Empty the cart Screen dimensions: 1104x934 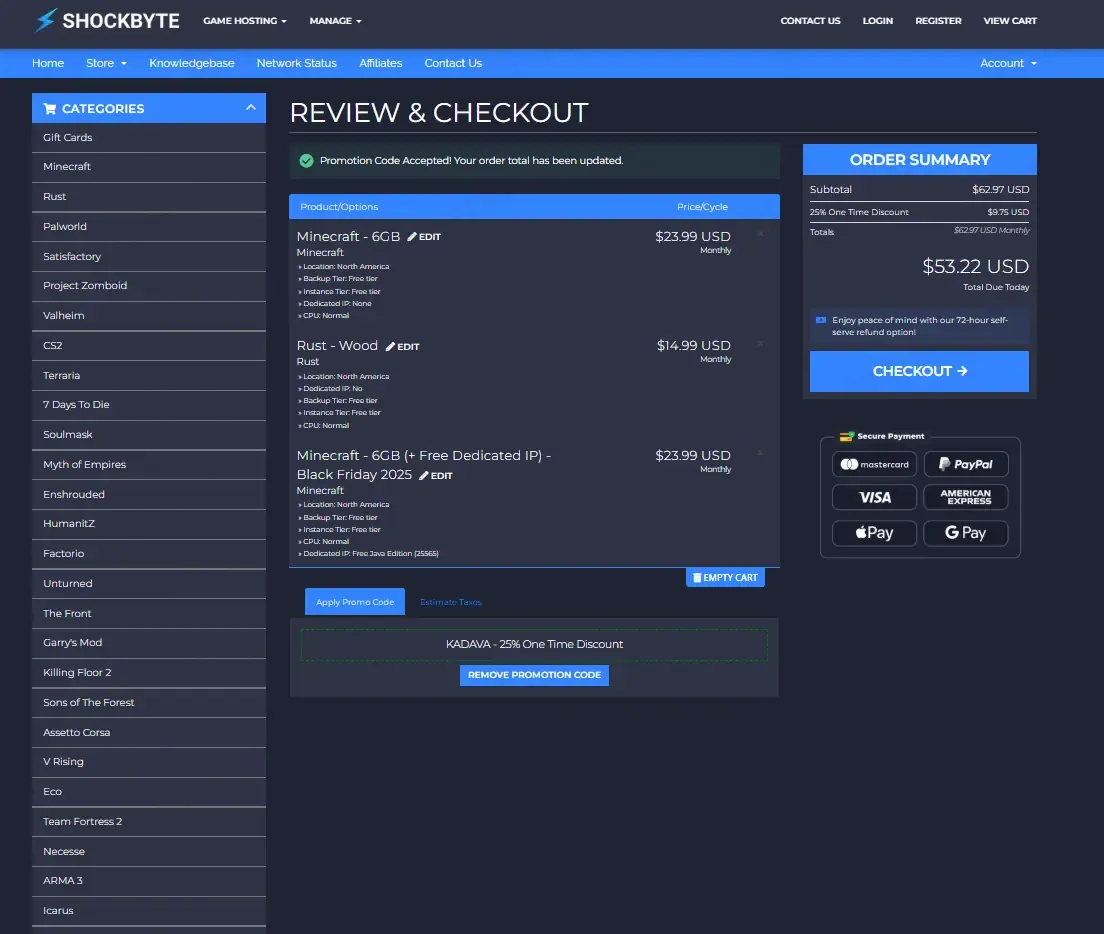click(725, 578)
